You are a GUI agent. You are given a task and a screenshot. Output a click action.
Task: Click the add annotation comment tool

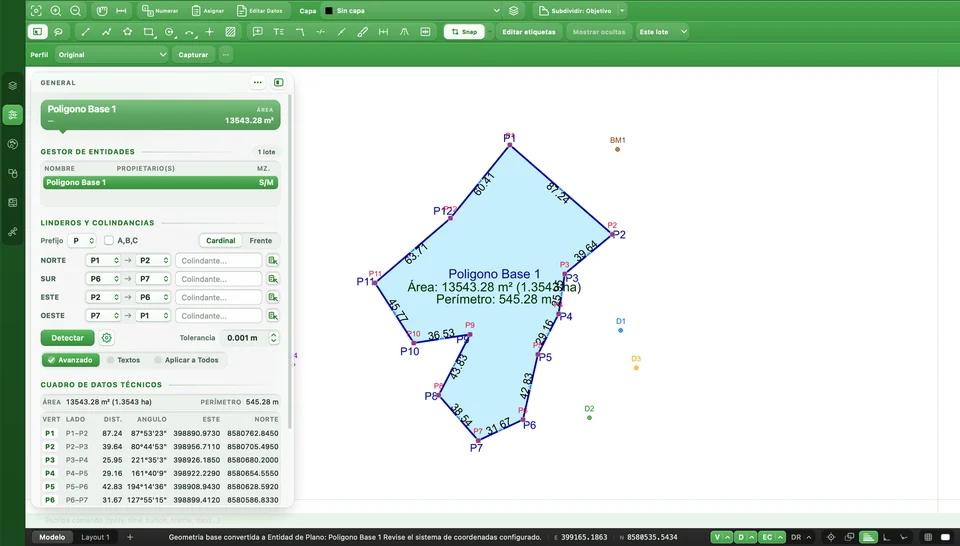pyautogui.click(x=258, y=32)
